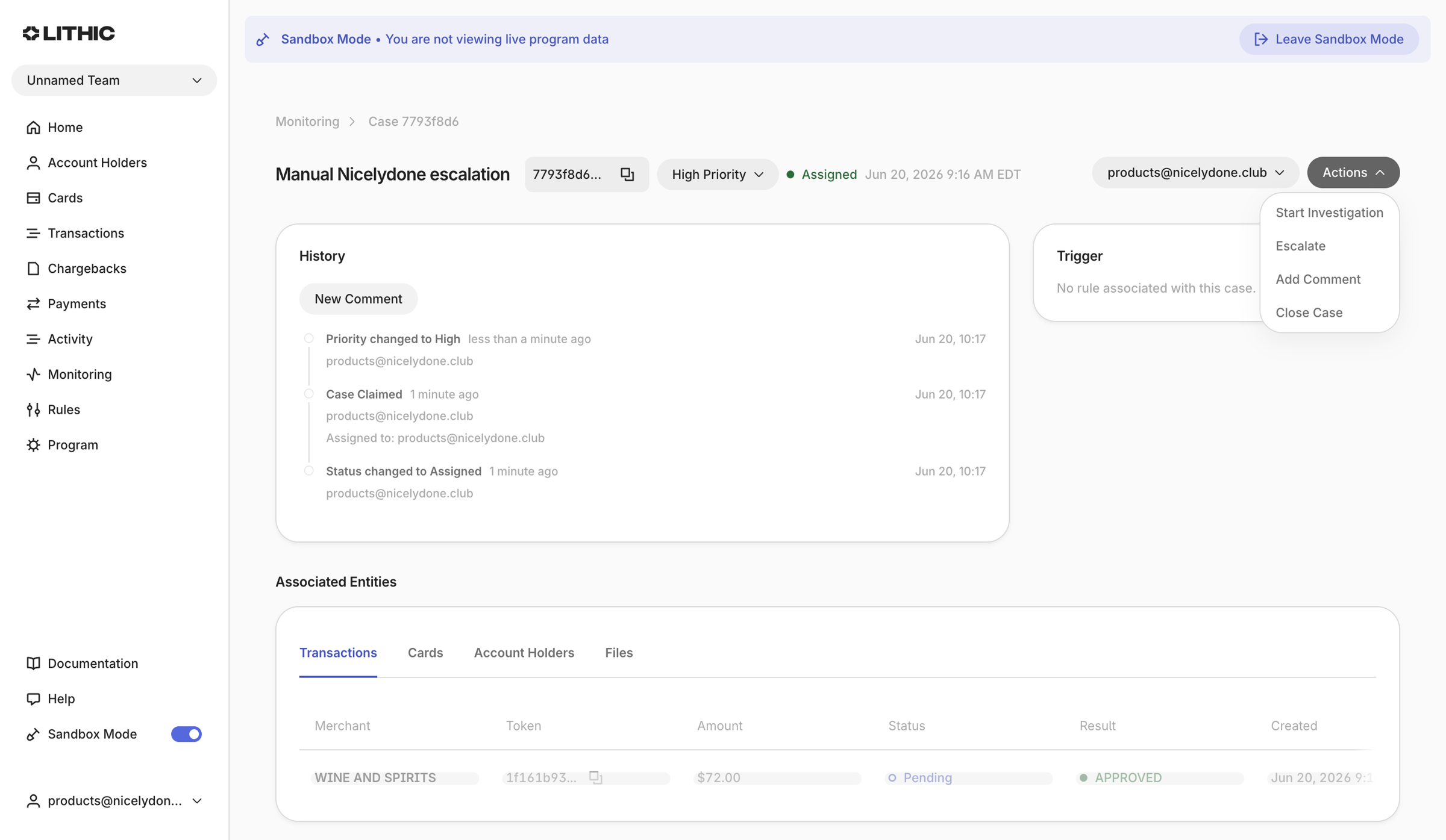1446x840 pixels.
Task: Click the Monitoring pulse icon
Action: [x=33, y=374]
